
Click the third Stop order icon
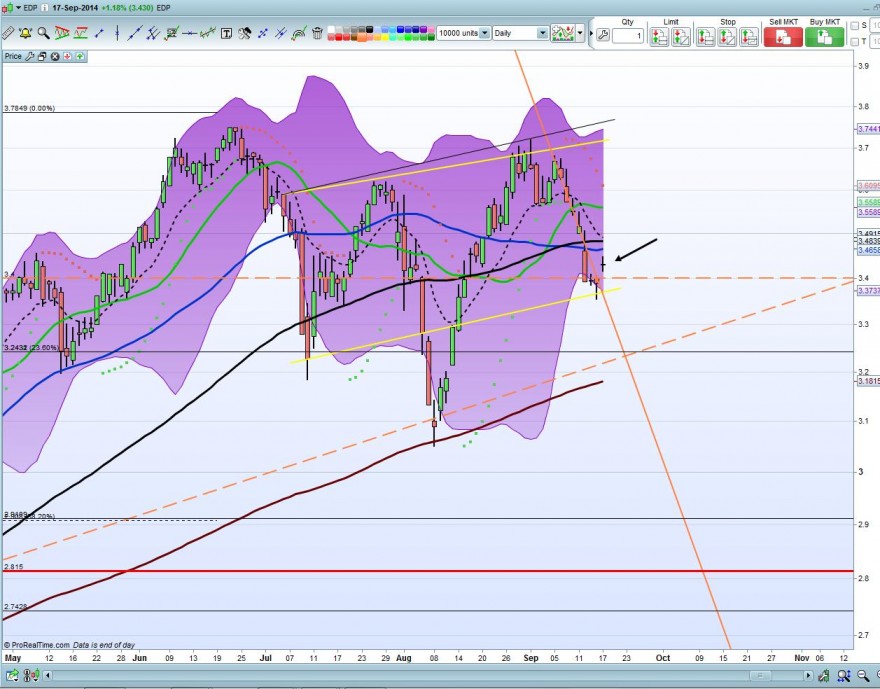coord(749,37)
